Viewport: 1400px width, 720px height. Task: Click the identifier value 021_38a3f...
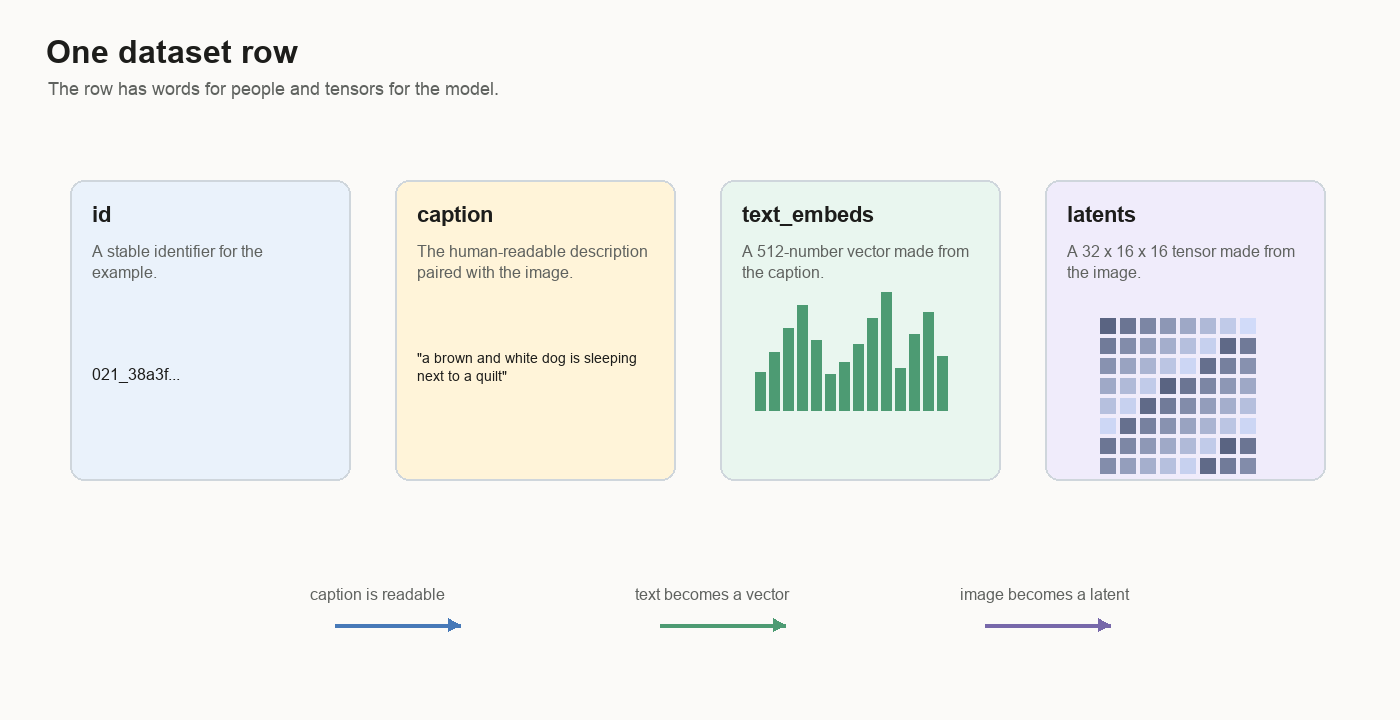coord(136,375)
